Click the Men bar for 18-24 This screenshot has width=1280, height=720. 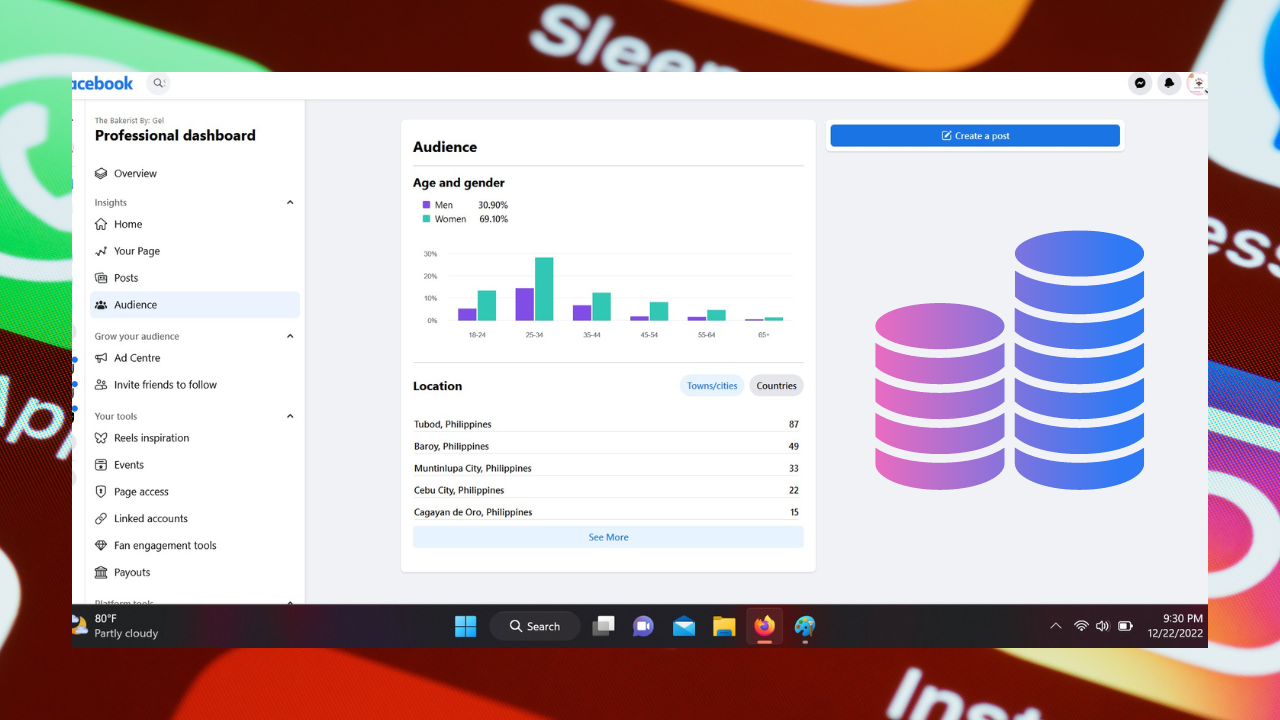click(x=467, y=314)
